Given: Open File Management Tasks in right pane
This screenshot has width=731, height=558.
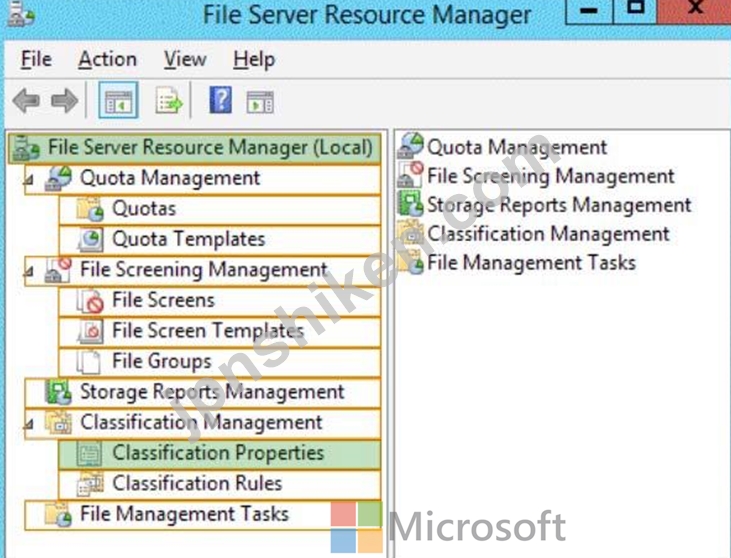Looking at the screenshot, I should pyautogui.click(x=531, y=262).
